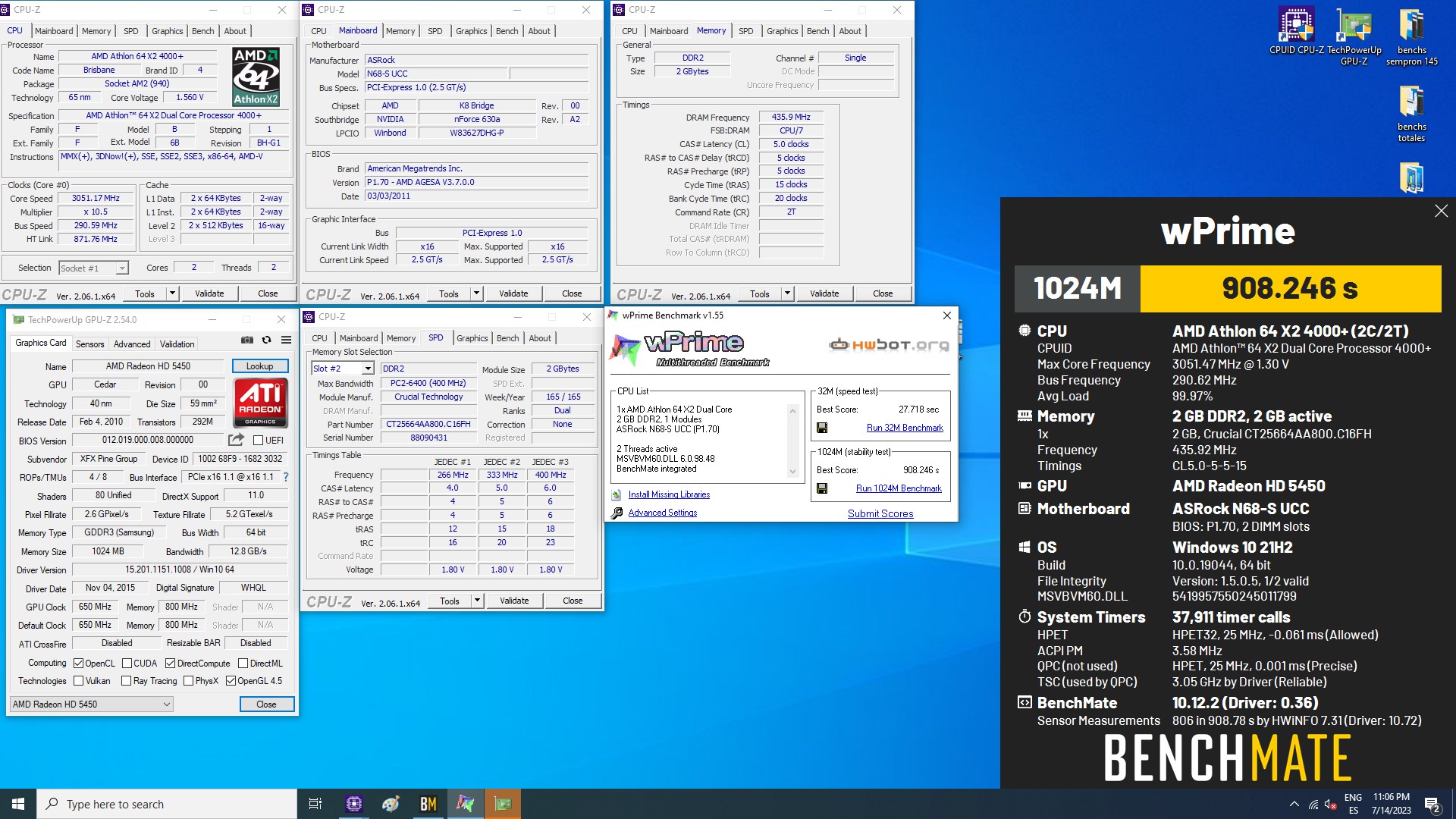Click the ATI Radeon logo
This screenshot has height=819, width=1456.
pos(260,403)
